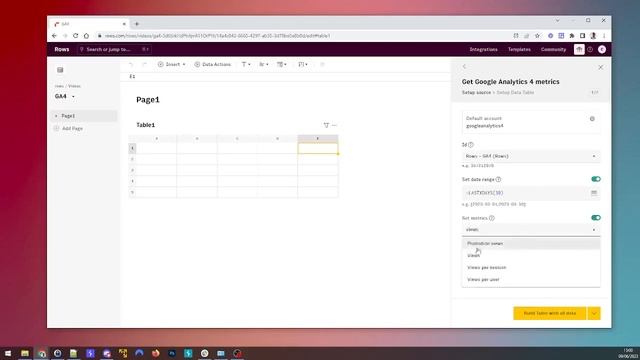Click Add Page in the sidebar
Viewport: 640px width, 360px height.
(69, 129)
